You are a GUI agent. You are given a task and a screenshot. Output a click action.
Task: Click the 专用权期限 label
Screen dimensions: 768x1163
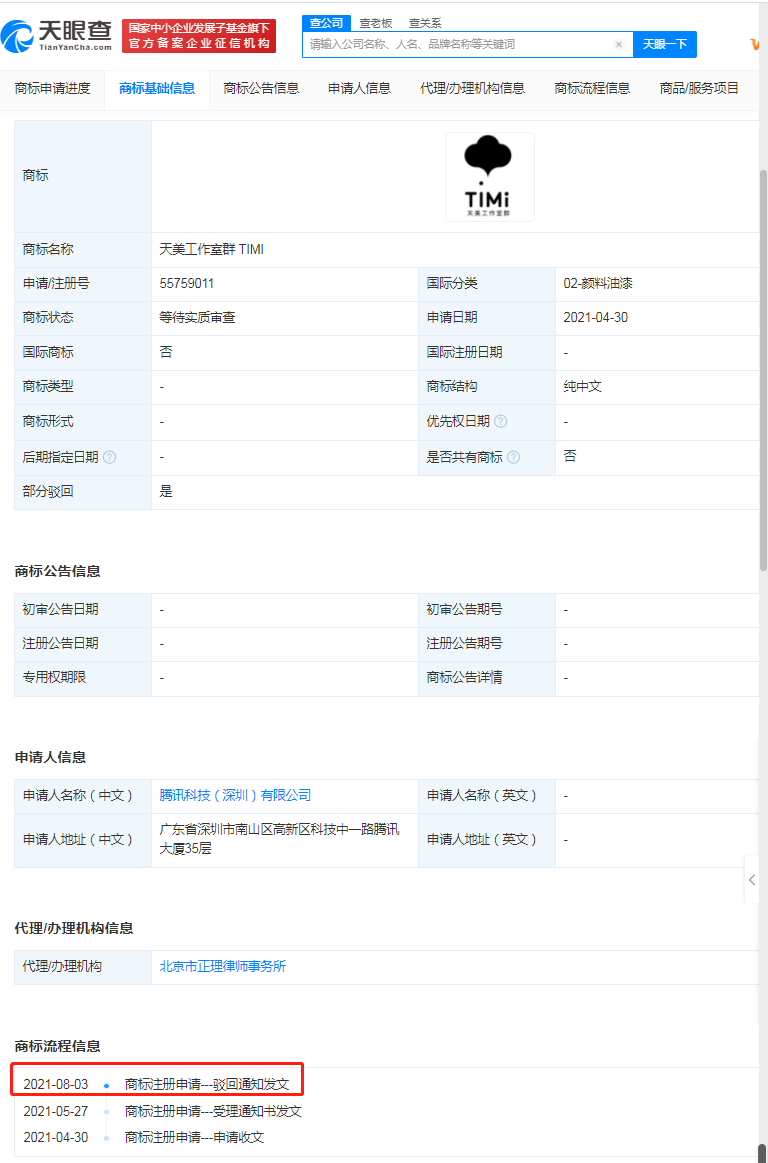(x=54, y=677)
